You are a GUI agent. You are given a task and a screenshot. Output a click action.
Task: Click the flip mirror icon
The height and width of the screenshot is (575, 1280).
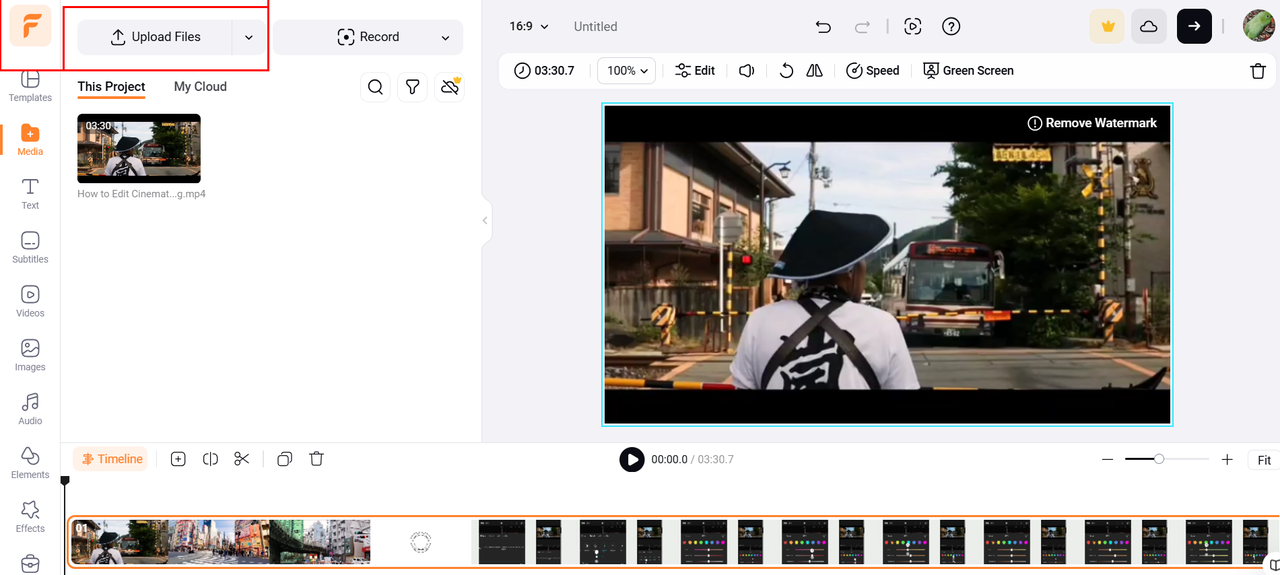click(815, 71)
